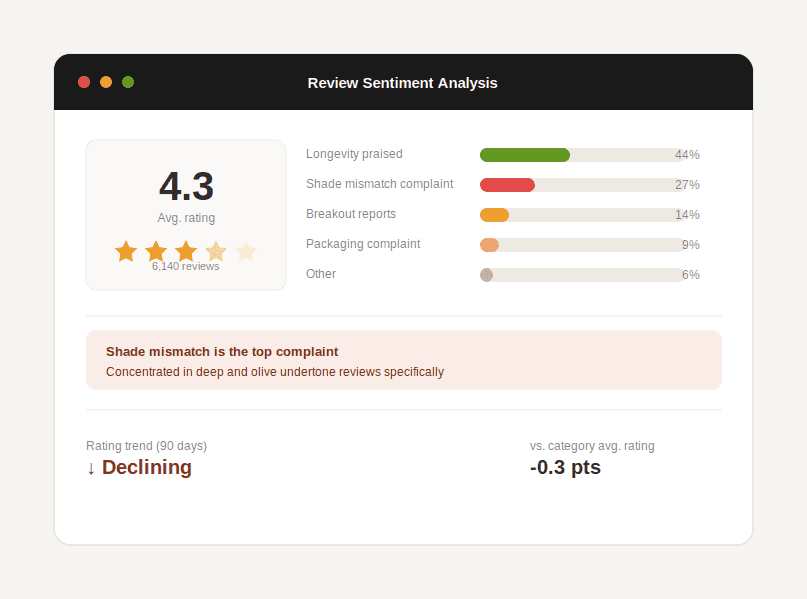Click the third filled rating star
Viewport: 807px width, 599px height.
(186, 252)
